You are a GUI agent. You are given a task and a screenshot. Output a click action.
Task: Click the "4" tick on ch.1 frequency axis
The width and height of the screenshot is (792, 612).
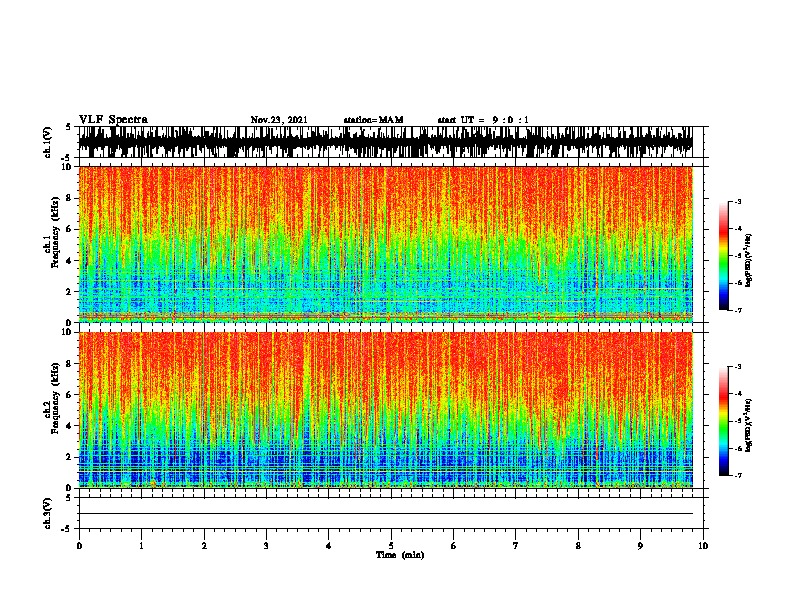70,261
